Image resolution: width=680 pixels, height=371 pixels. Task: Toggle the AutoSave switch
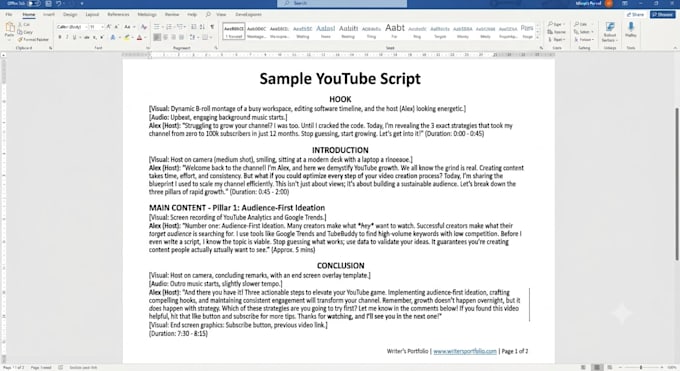[33, 3]
